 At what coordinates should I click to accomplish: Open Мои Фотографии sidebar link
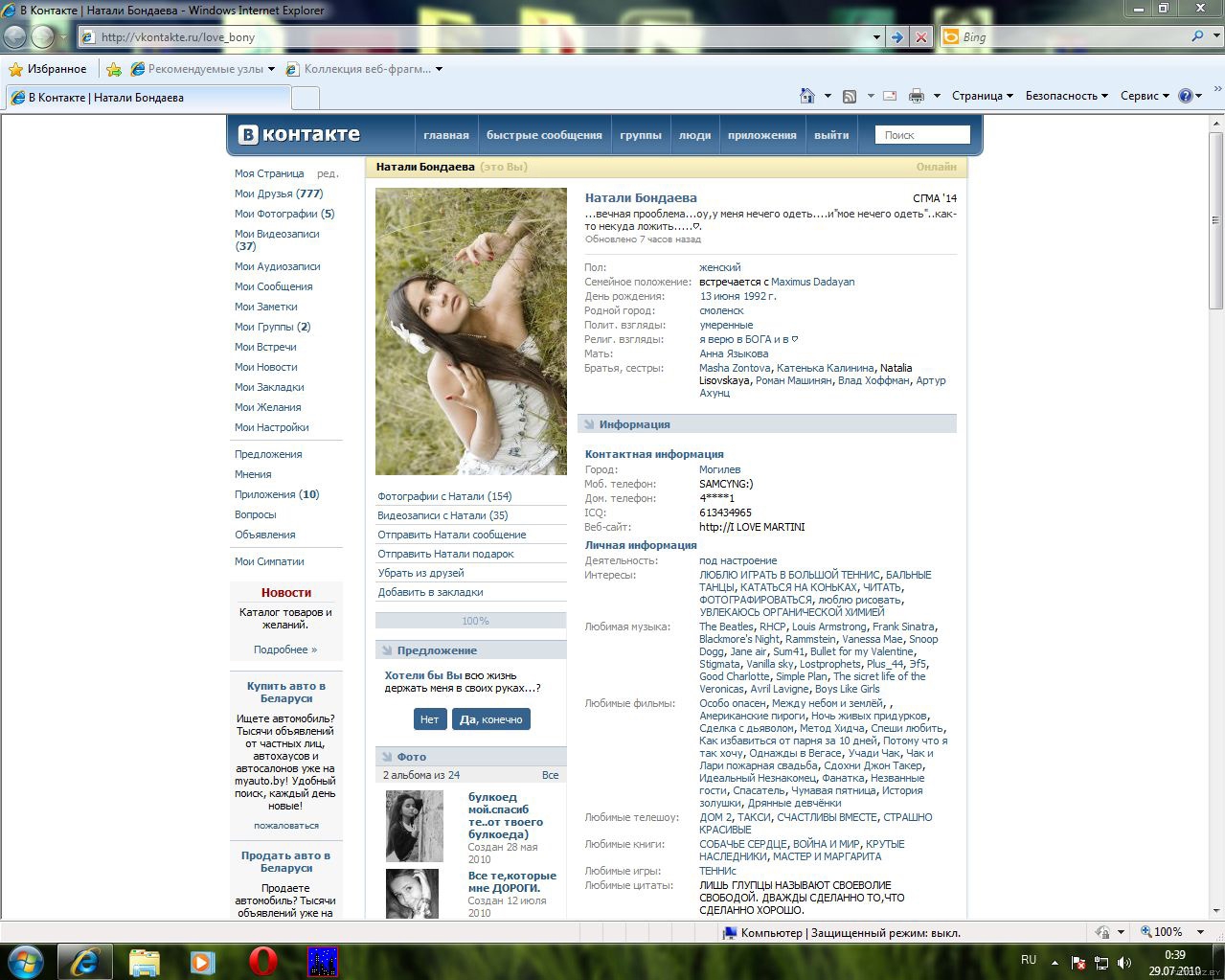coord(284,214)
